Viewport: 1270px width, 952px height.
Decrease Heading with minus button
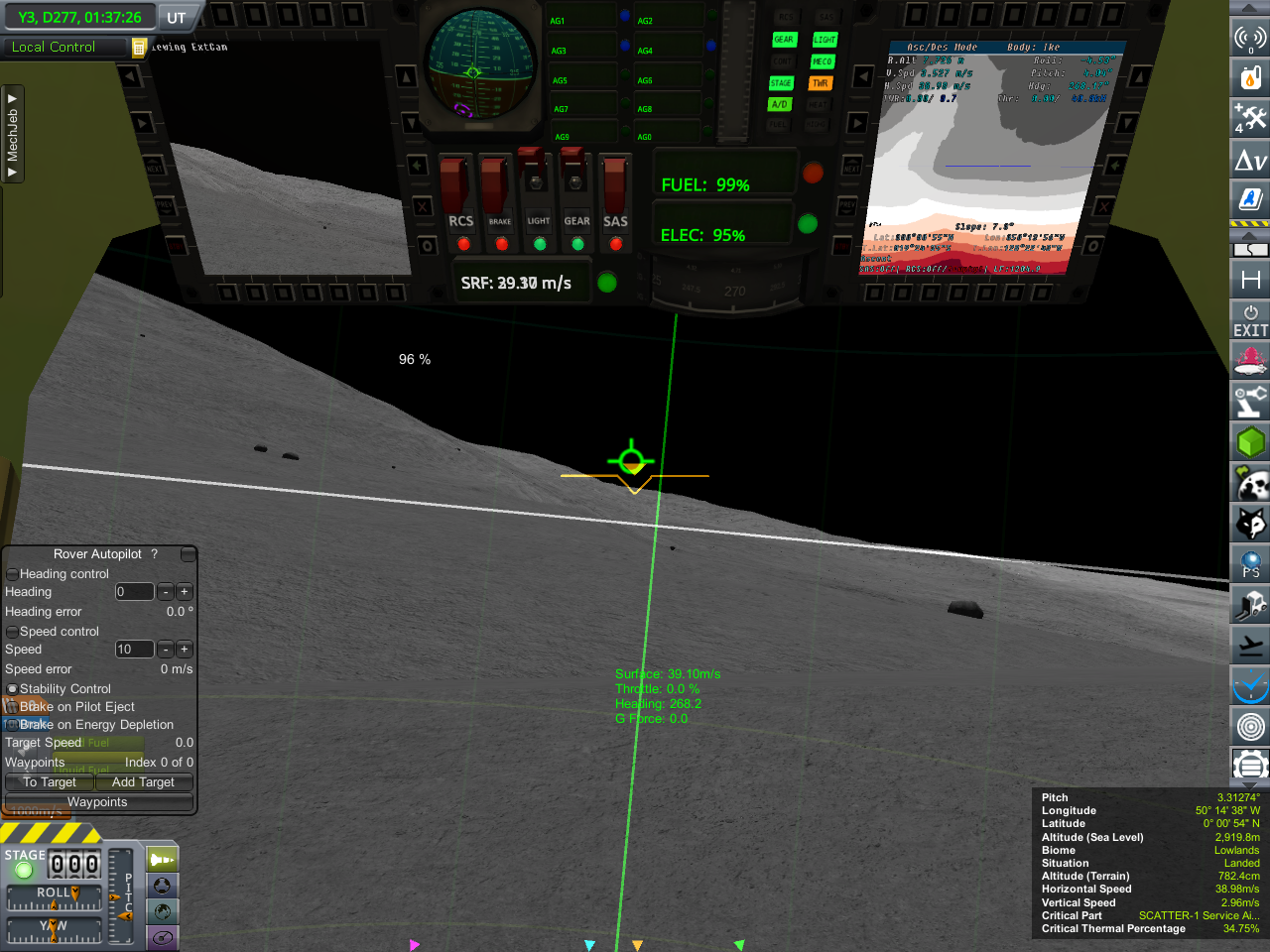click(166, 592)
